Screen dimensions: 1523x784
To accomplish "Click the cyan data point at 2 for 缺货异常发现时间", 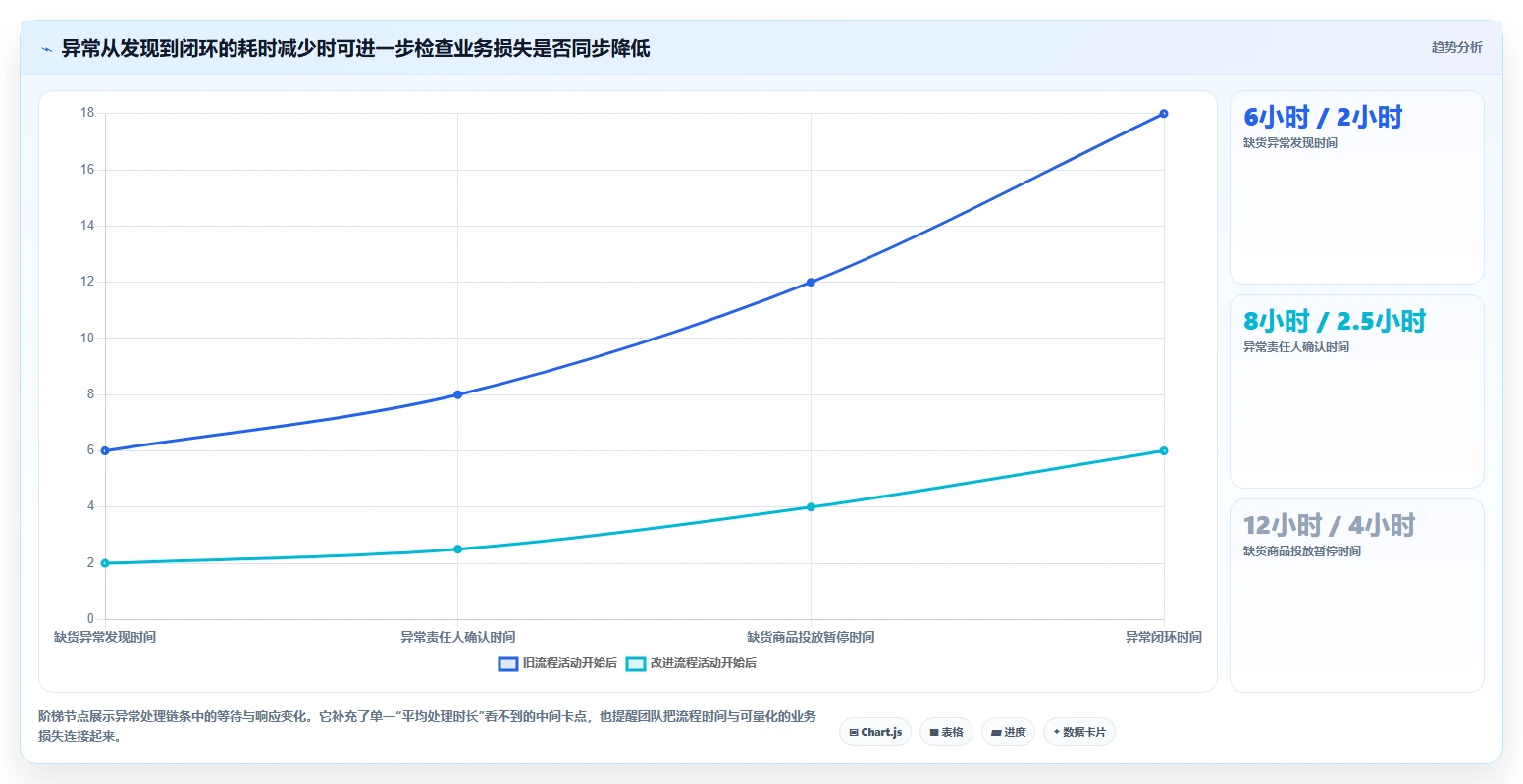I will tap(105, 563).
